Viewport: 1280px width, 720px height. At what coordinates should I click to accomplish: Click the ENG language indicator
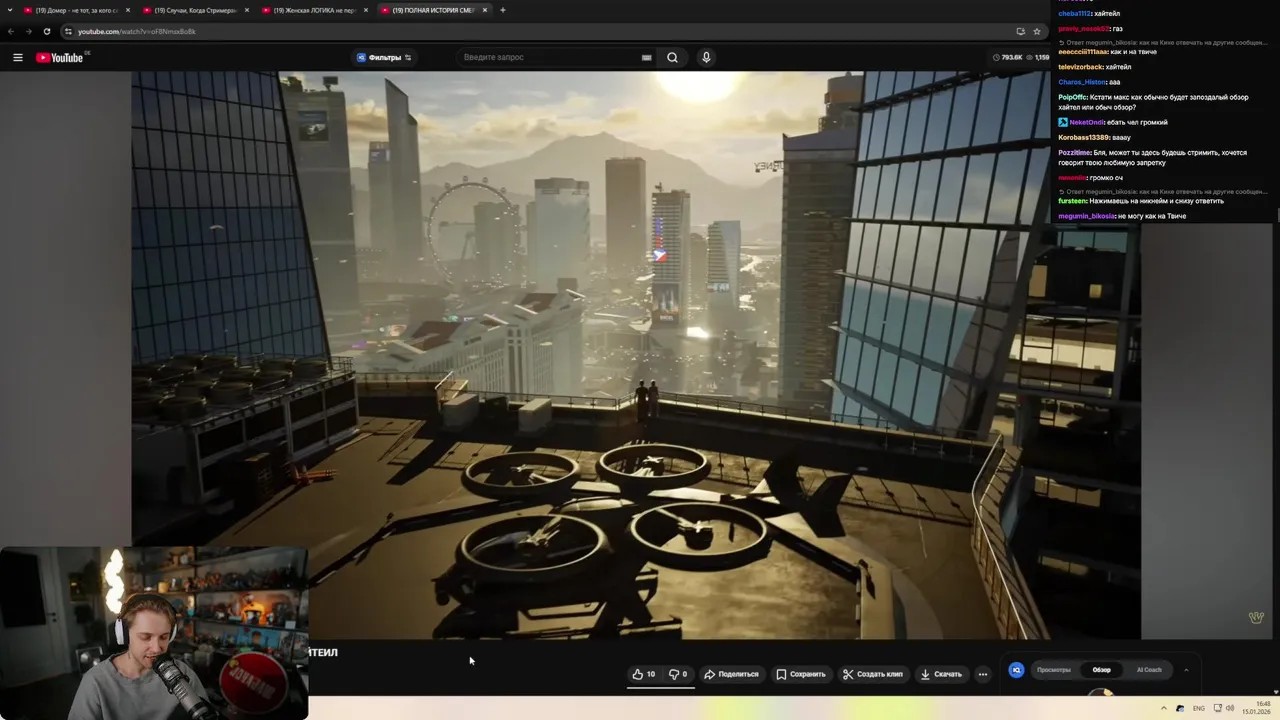pyautogui.click(x=1198, y=708)
